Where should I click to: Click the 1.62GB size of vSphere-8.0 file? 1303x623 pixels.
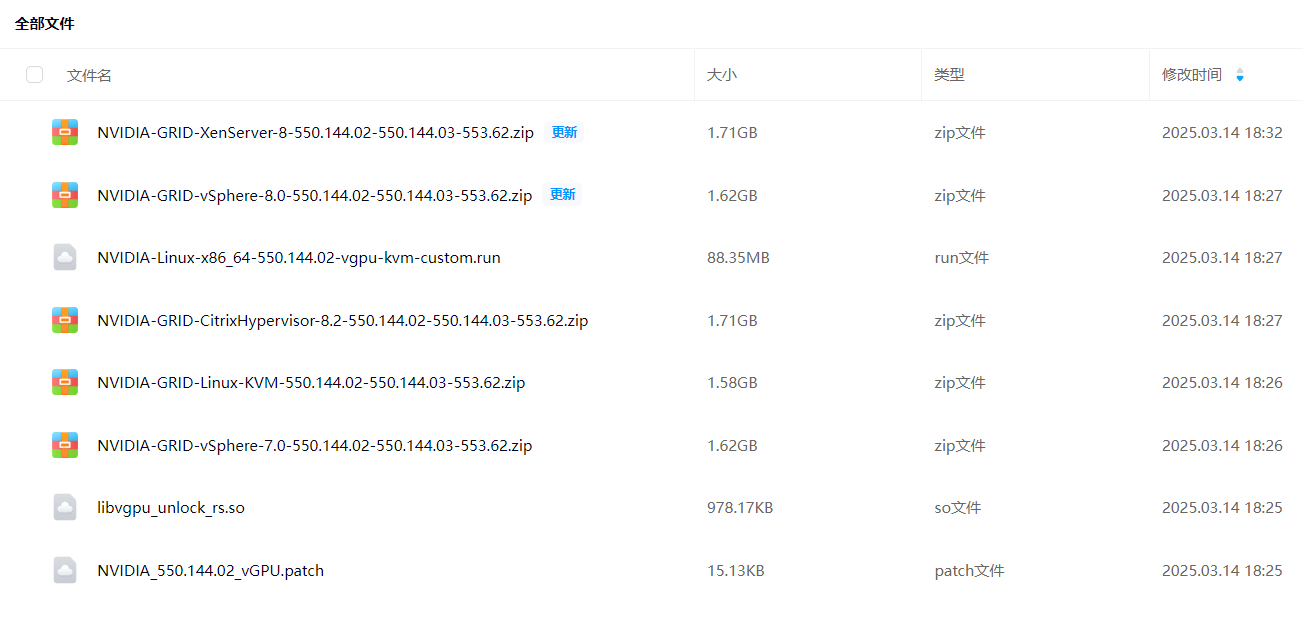tap(732, 196)
